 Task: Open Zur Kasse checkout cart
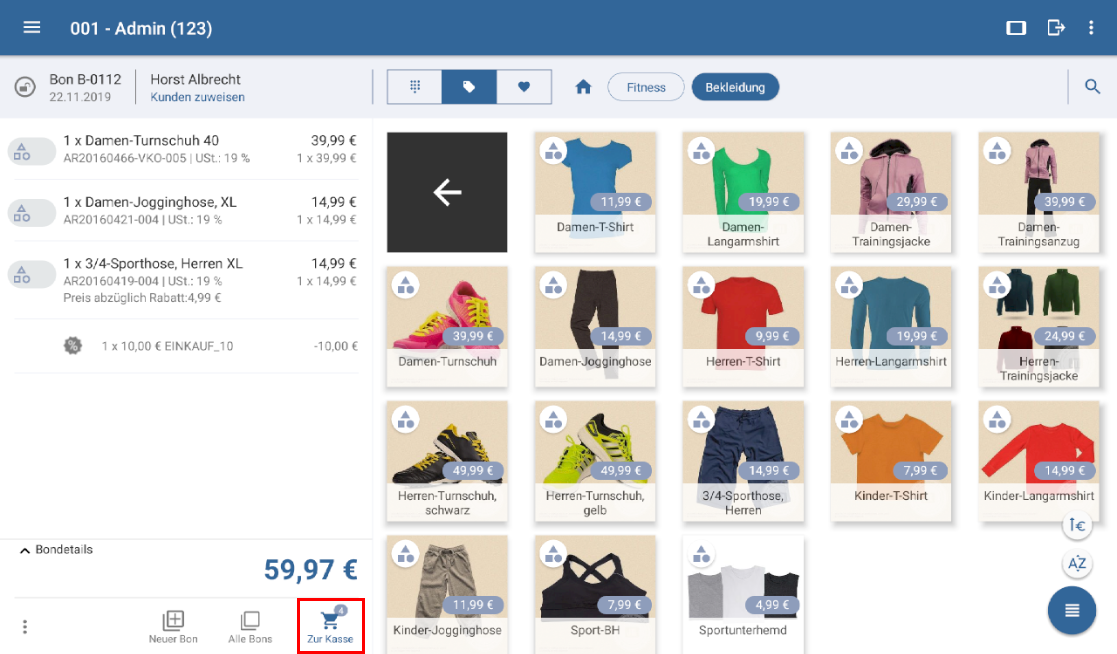click(330, 627)
